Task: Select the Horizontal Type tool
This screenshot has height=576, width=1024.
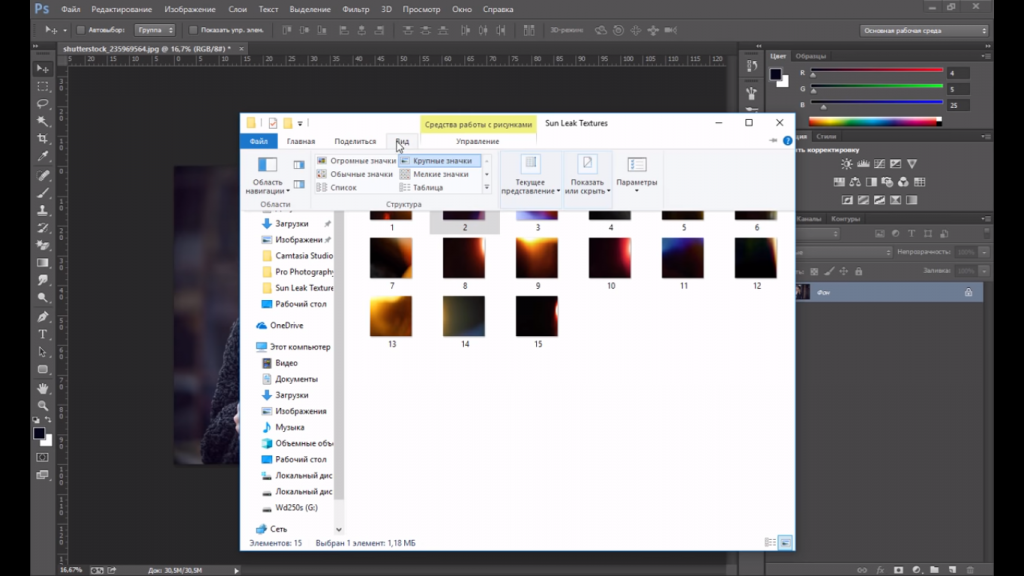Action: [42, 334]
